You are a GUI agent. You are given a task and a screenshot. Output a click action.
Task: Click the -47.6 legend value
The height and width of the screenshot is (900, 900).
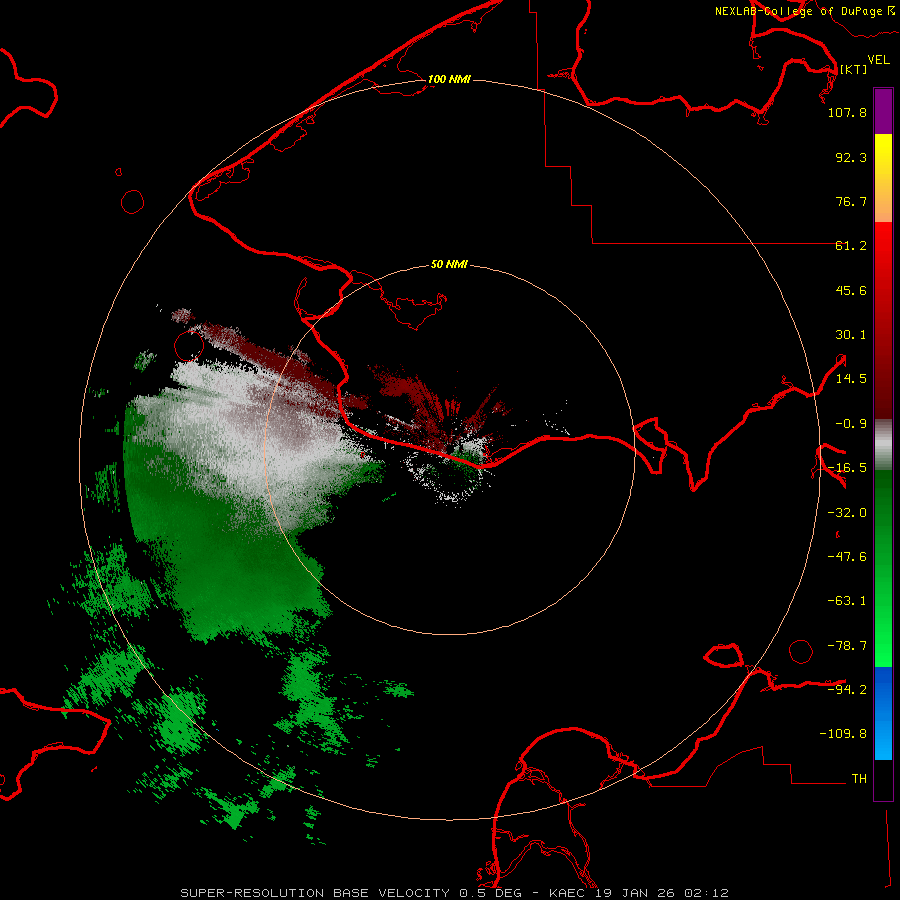(x=847, y=557)
